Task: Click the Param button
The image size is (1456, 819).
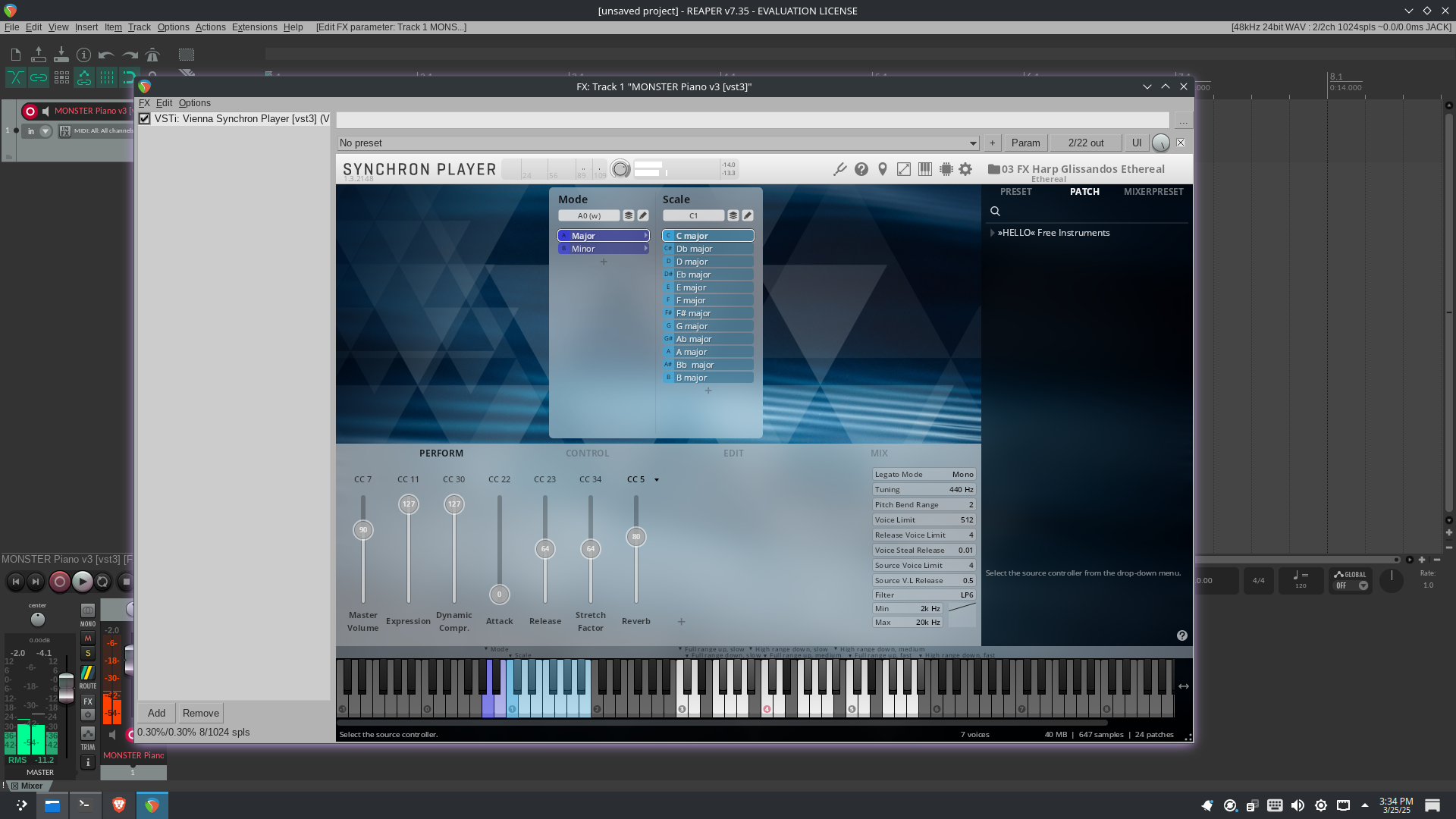Action: [1025, 143]
